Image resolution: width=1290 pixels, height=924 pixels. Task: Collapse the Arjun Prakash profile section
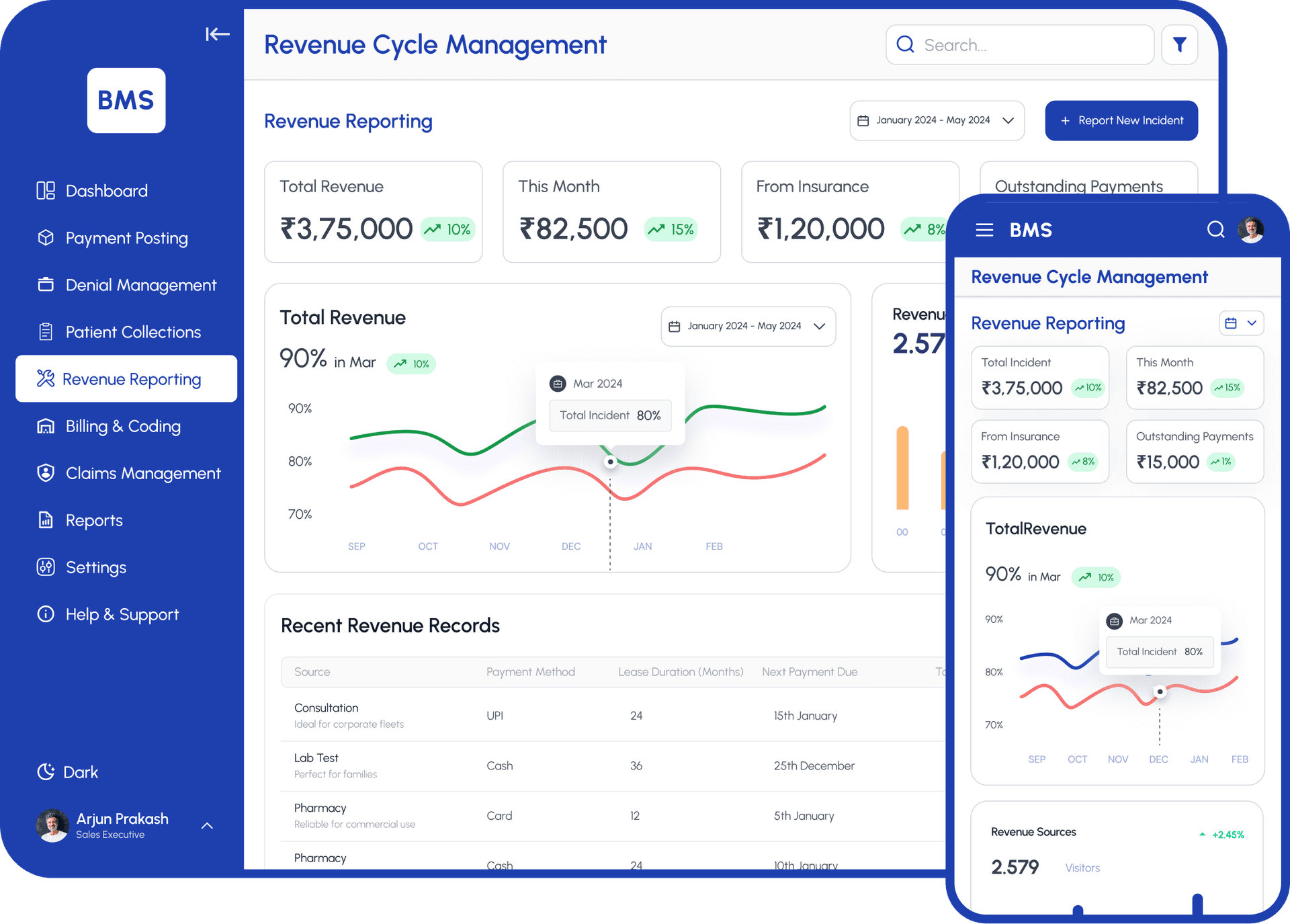tap(207, 825)
